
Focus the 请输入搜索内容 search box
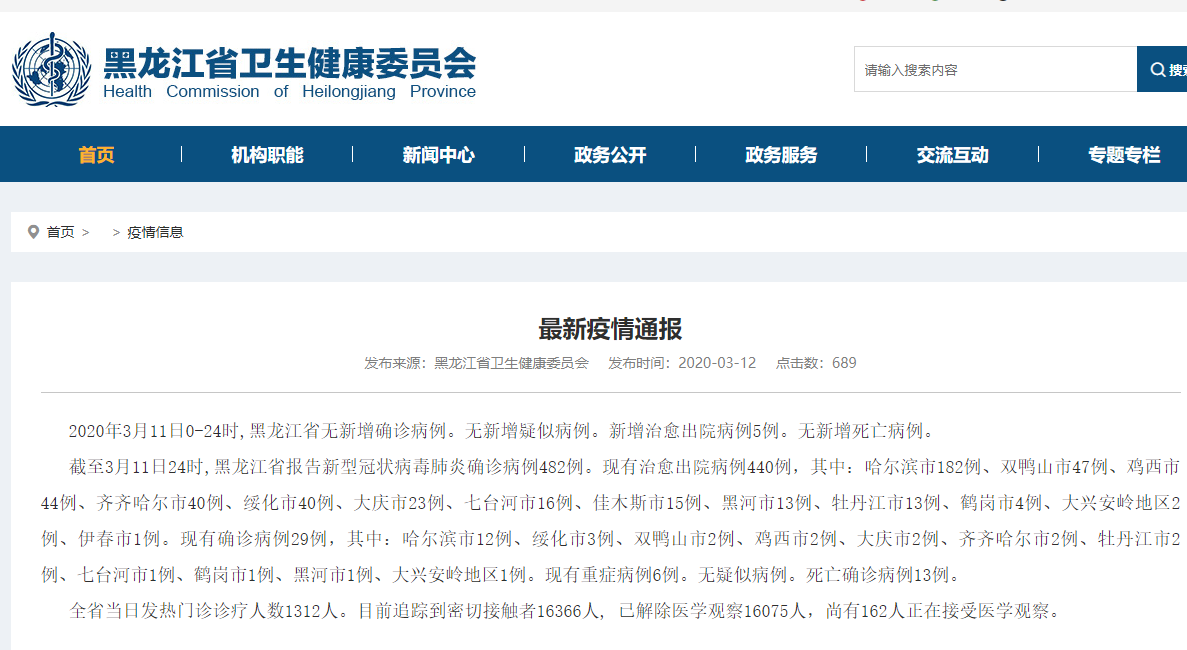coord(994,70)
